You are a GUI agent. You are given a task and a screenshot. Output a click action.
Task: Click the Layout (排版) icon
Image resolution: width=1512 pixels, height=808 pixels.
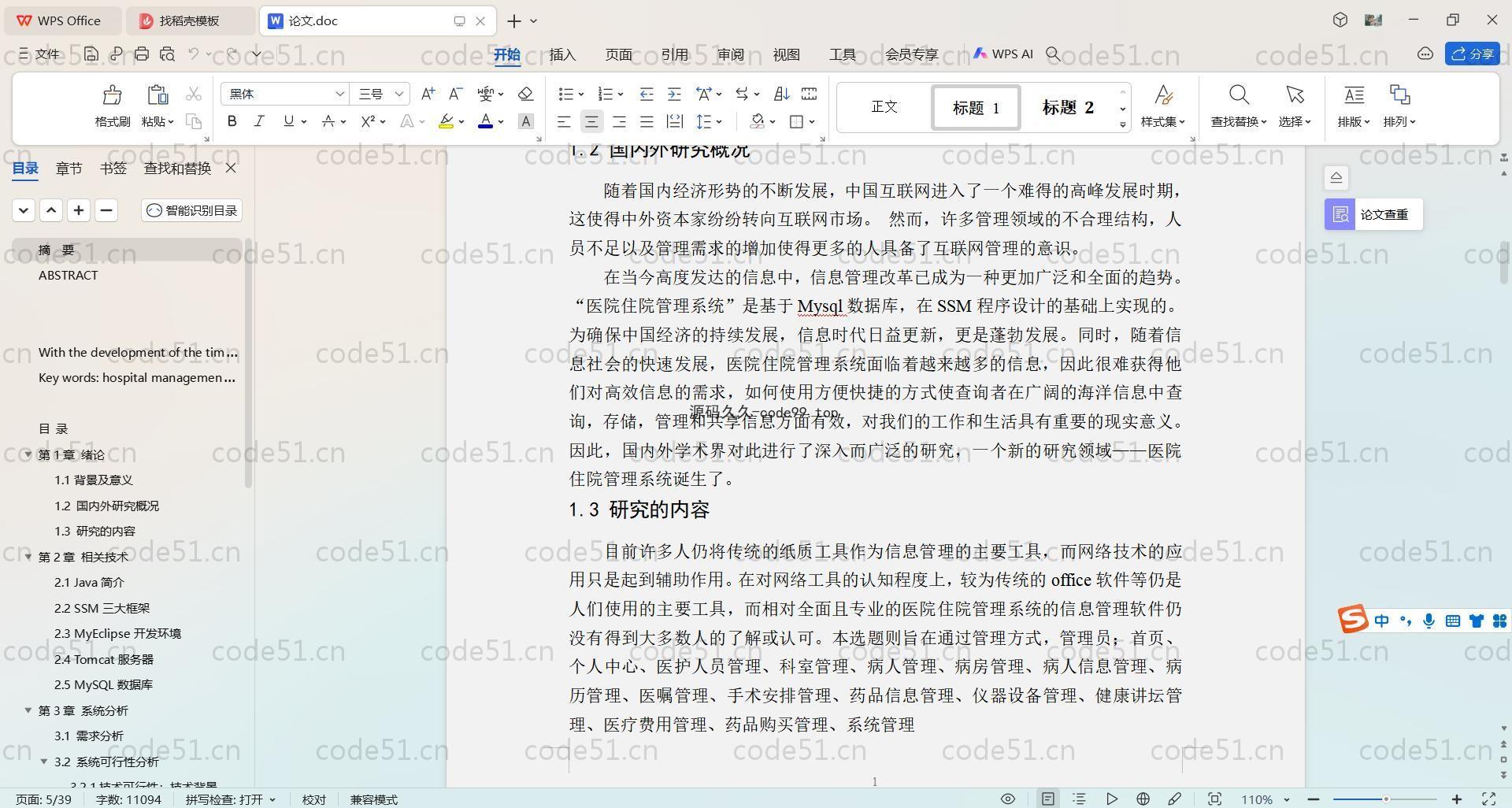(1354, 95)
